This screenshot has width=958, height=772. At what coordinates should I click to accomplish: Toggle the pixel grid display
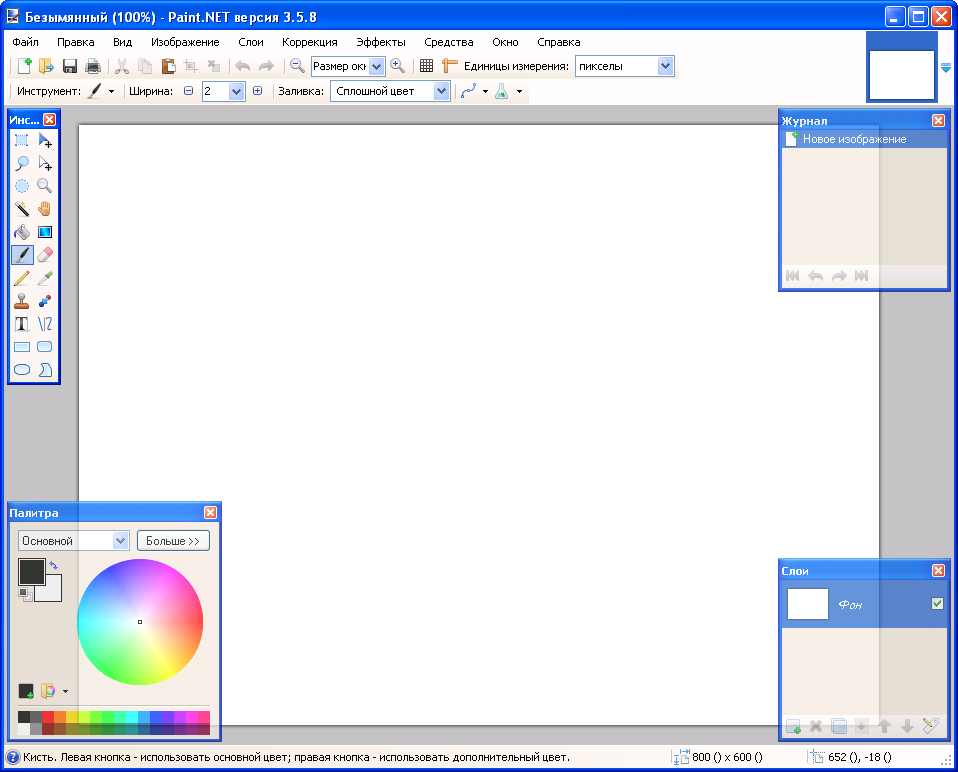[426, 67]
